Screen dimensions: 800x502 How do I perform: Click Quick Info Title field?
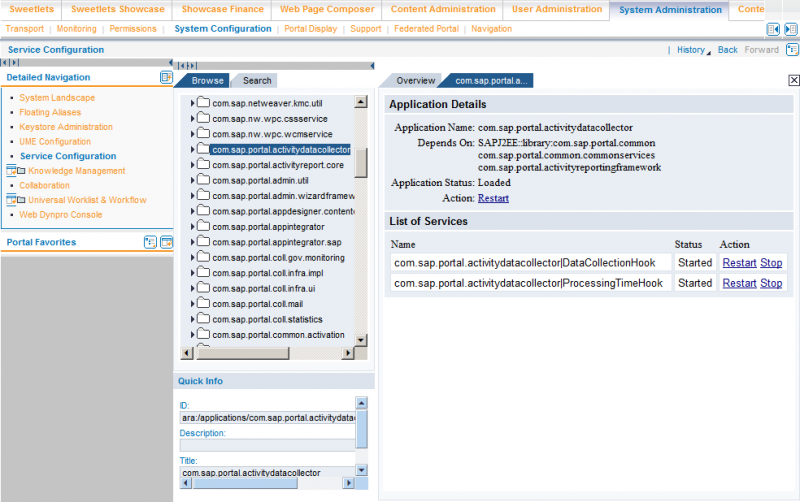pyautogui.click(x=267, y=472)
